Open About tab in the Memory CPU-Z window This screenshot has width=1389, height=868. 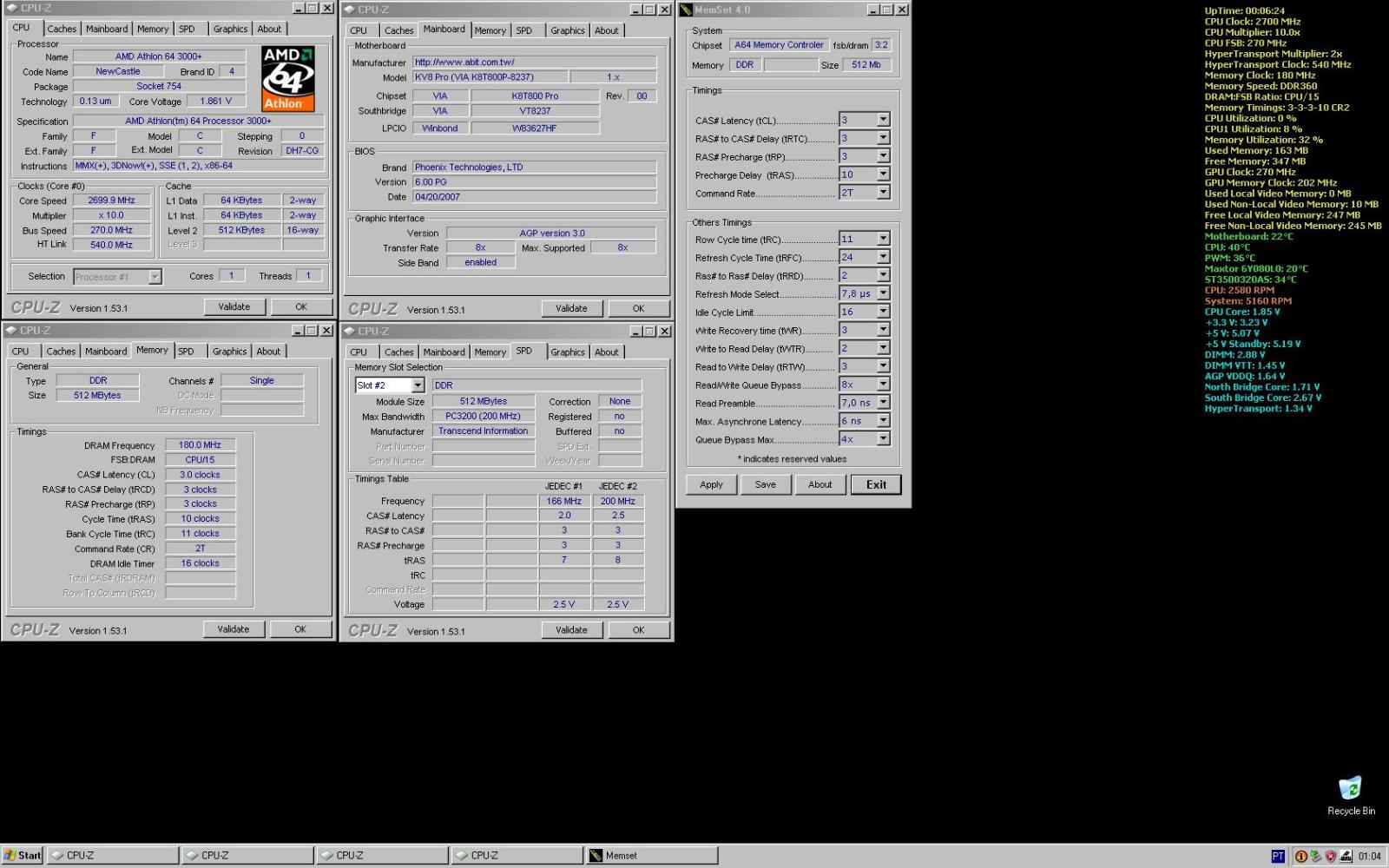click(268, 352)
